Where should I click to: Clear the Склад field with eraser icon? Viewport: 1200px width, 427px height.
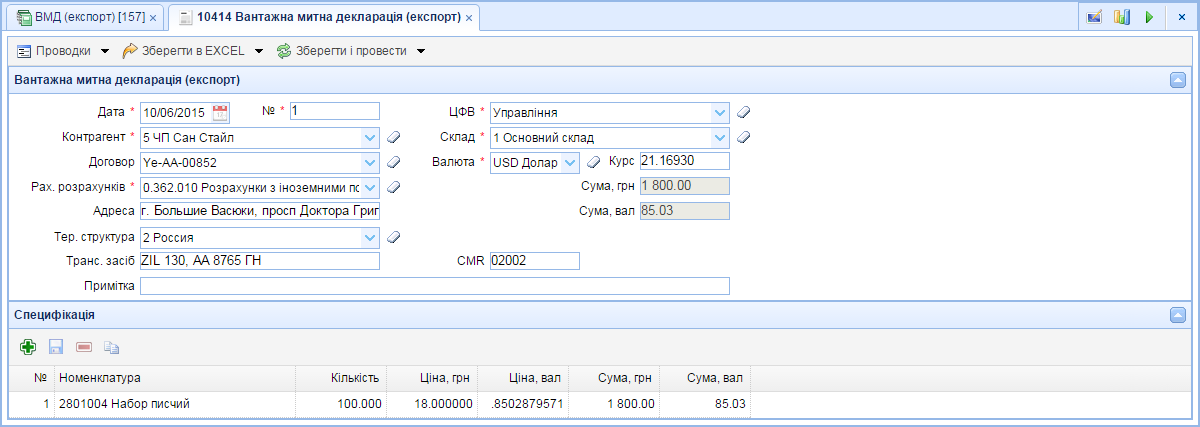click(743, 137)
